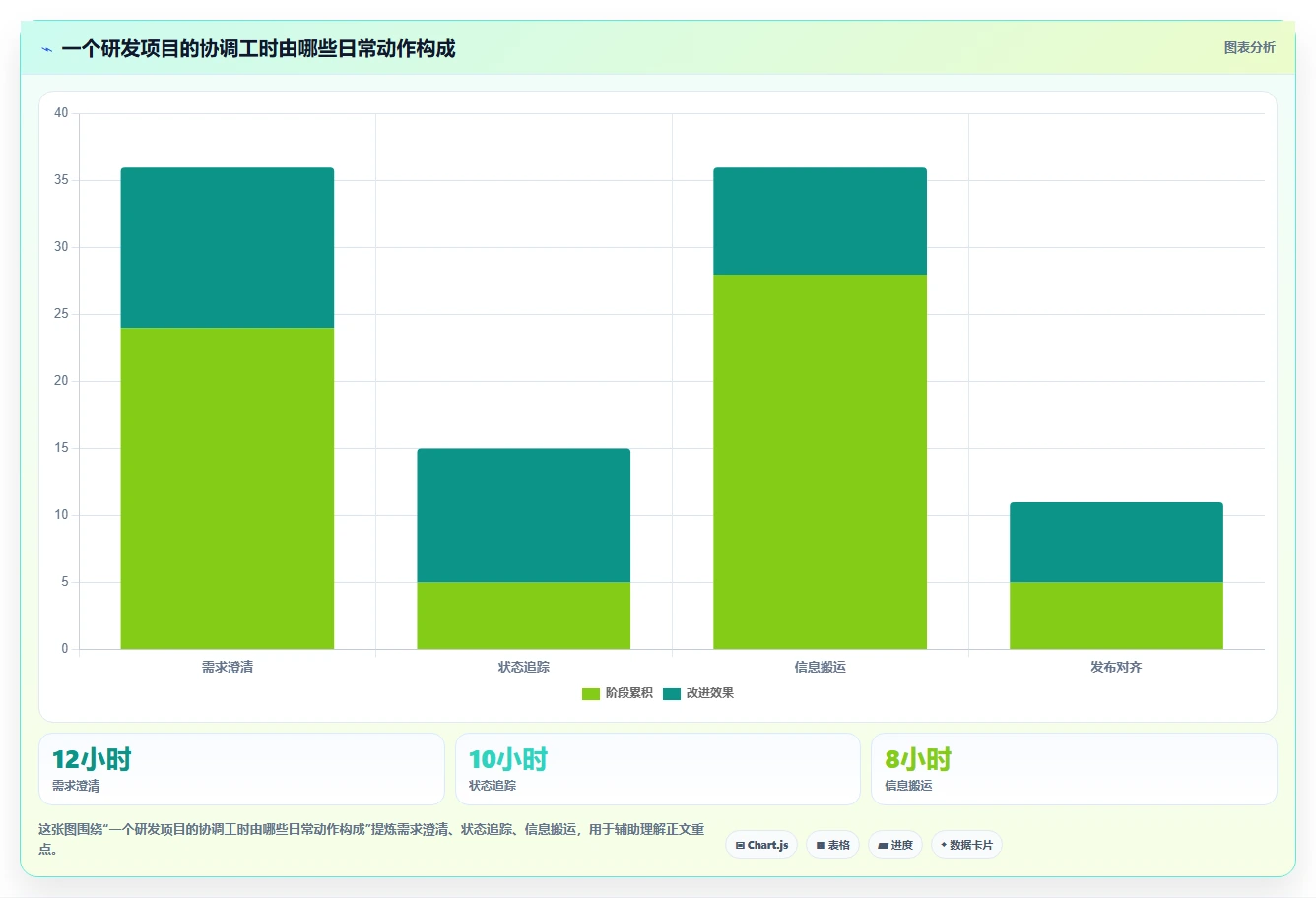Click the teal 改进效果 bar for 需求澄清

(228, 248)
